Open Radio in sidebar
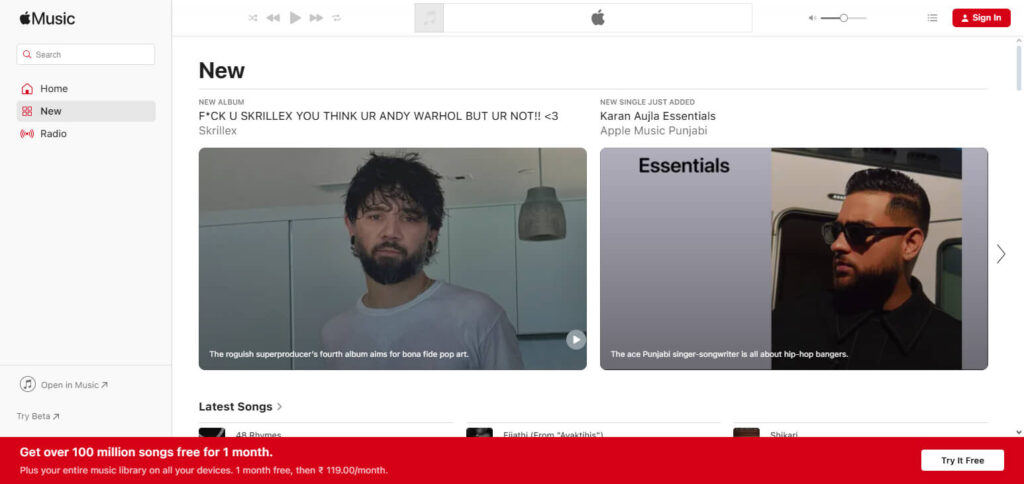Screen dimensions: 1024x484 coord(86,134)
